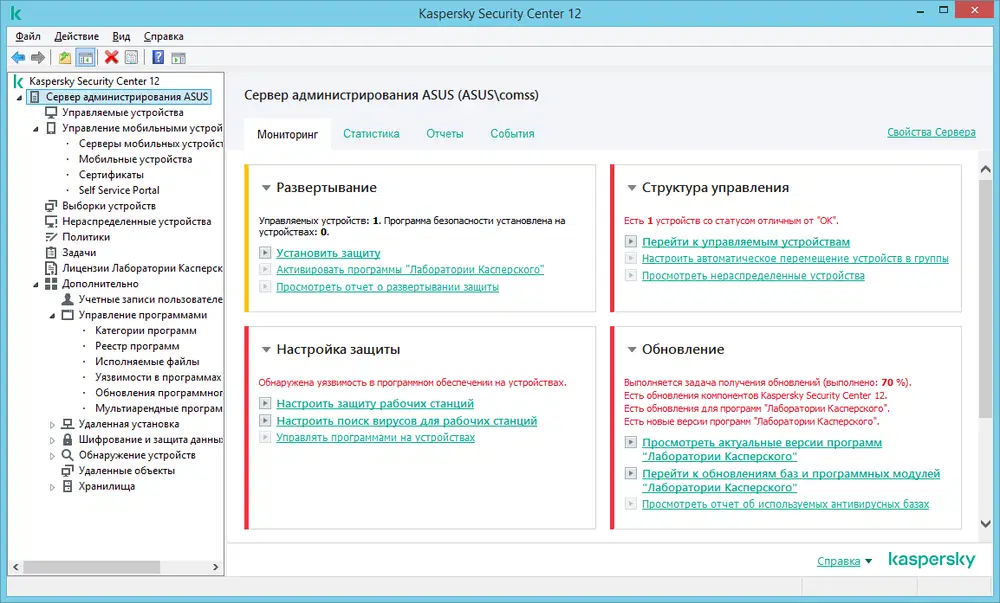The image size is (1000, 603).
Task: Expand the Удаленная установка tree node
Action: [53, 424]
